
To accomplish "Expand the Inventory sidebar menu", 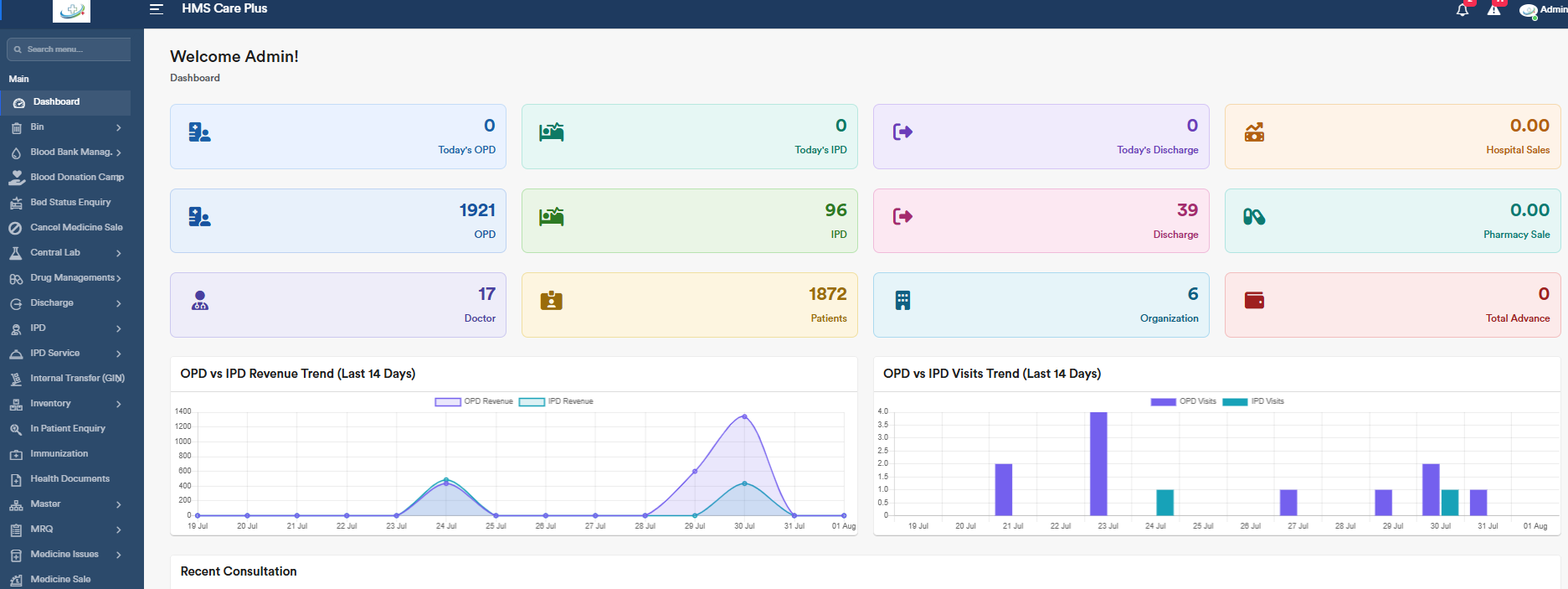I will point(65,404).
